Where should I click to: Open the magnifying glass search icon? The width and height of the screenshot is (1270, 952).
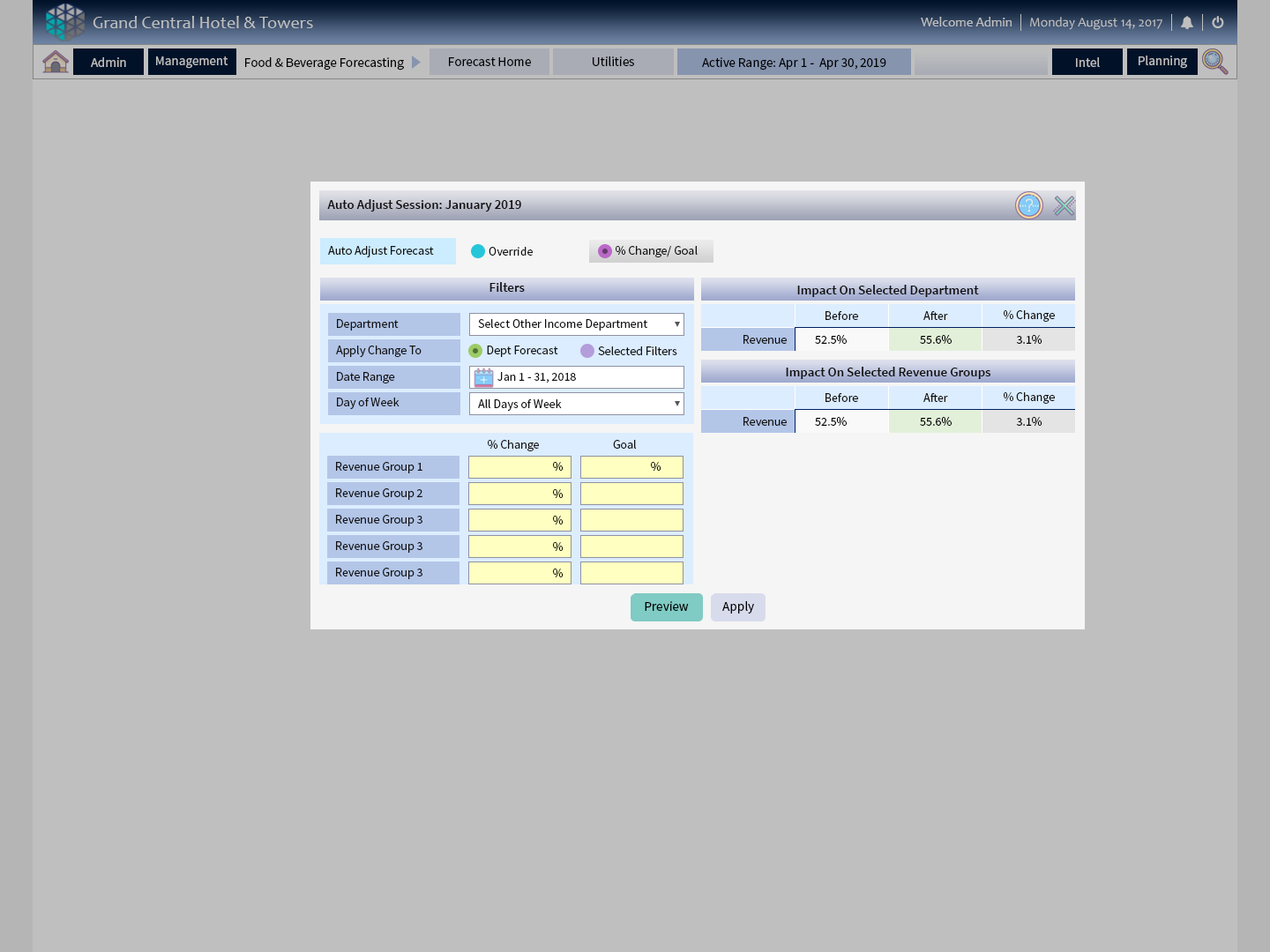tap(1215, 62)
